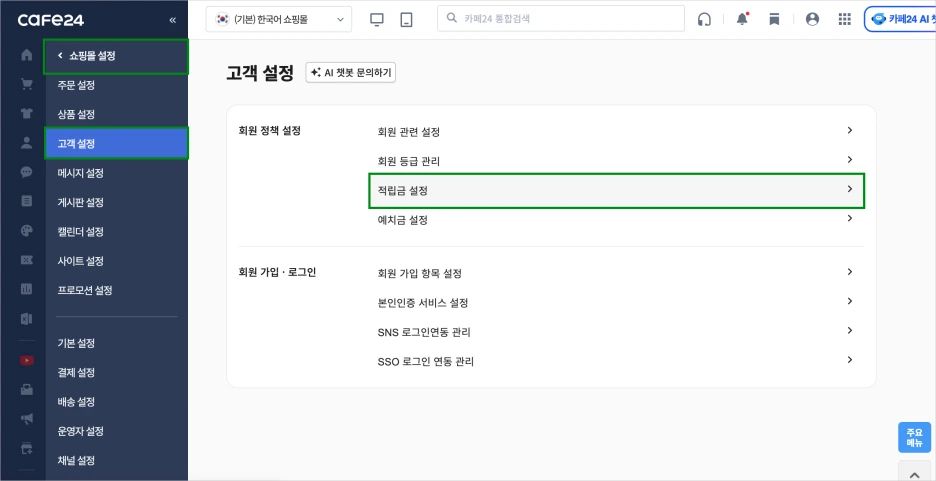The height and width of the screenshot is (481, 936).
Task: Click the chevron on the 회원 등급 관리 row
Action: (x=850, y=159)
